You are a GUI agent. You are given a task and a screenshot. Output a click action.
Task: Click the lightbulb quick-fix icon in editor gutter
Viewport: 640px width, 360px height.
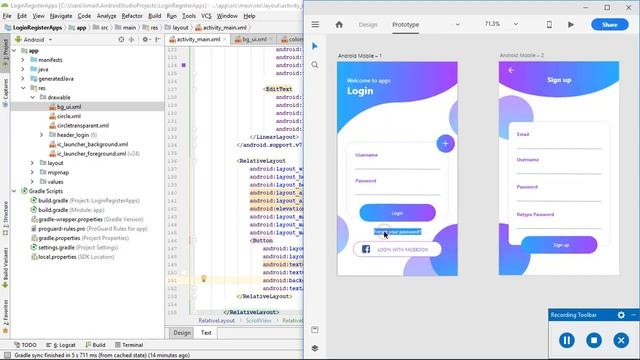coord(204,279)
